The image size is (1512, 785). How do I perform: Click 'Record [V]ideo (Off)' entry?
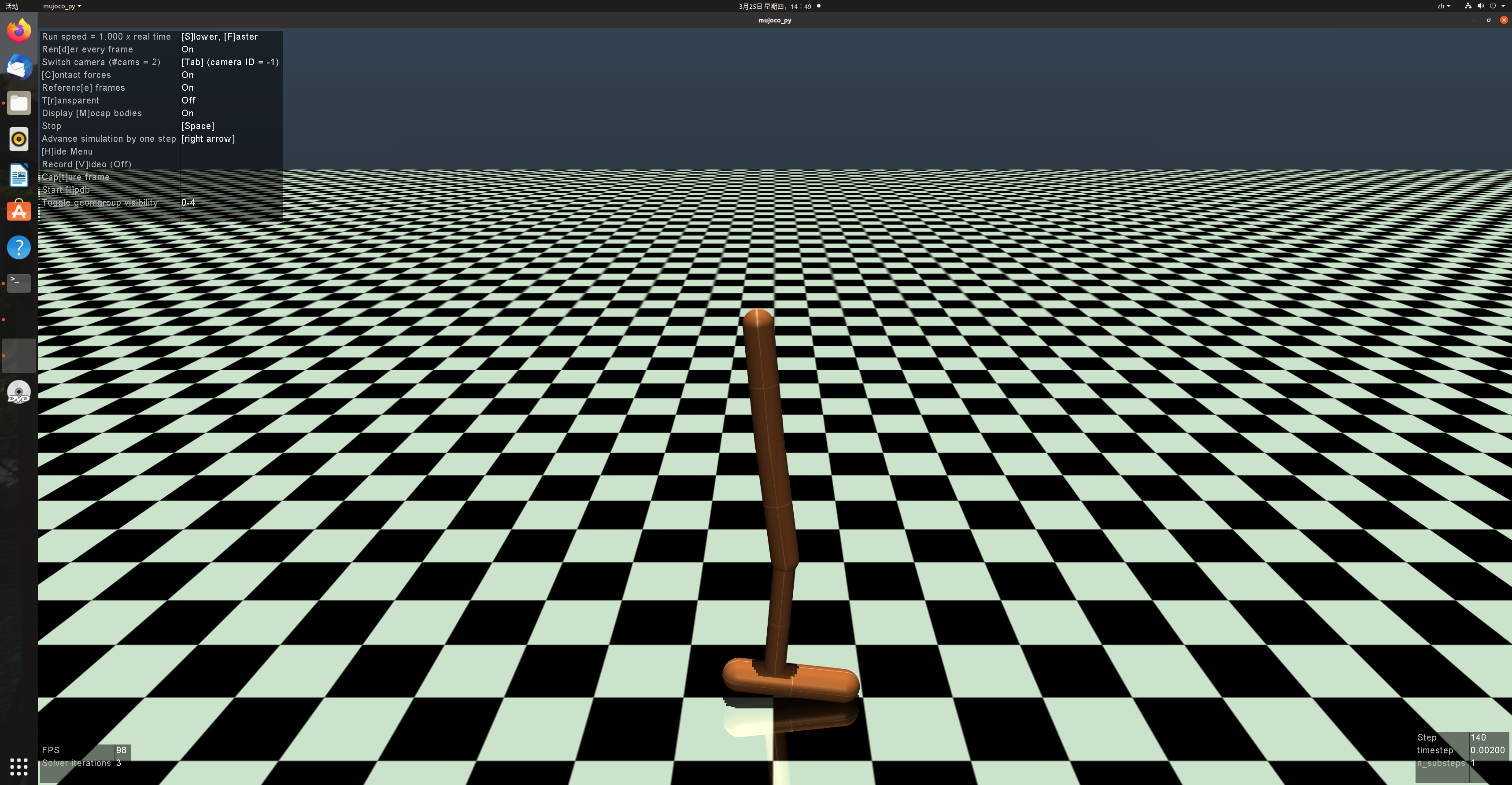coord(86,164)
